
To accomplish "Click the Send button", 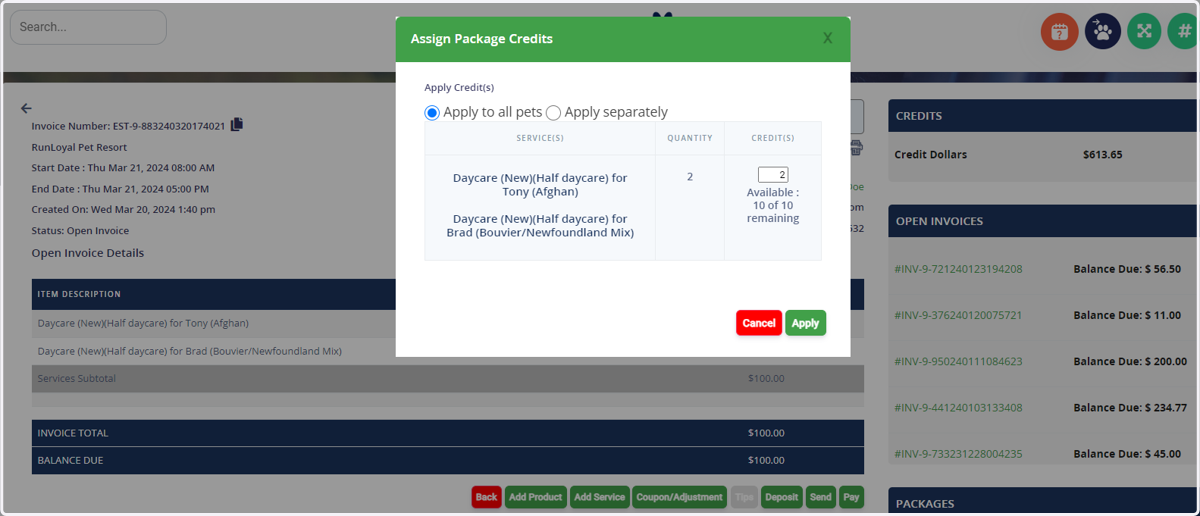I will click(x=820, y=497).
